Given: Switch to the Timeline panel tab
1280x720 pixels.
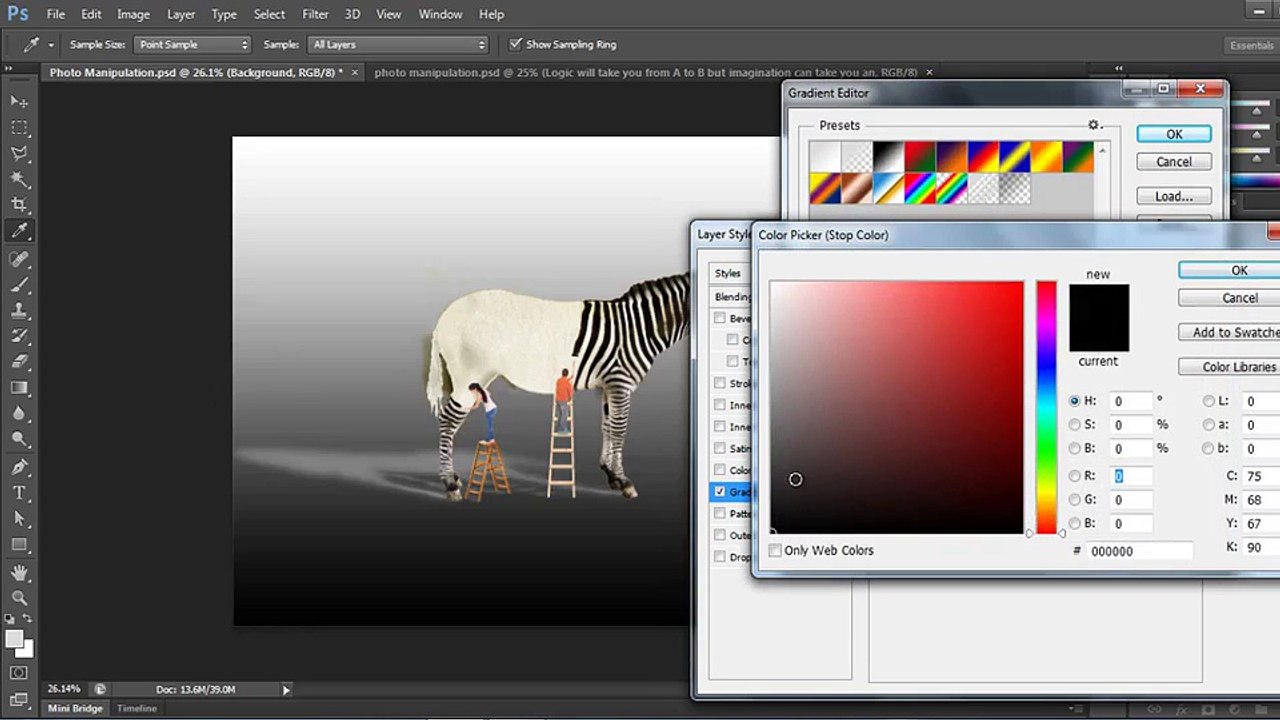Looking at the screenshot, I should [x=137, y=708].
